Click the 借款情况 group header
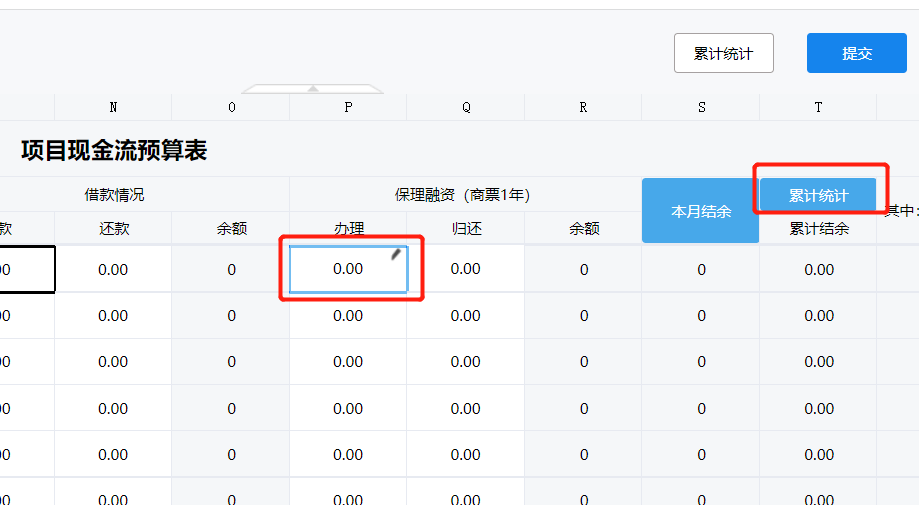Screen dimensions: 919x505 pos(113,195)
